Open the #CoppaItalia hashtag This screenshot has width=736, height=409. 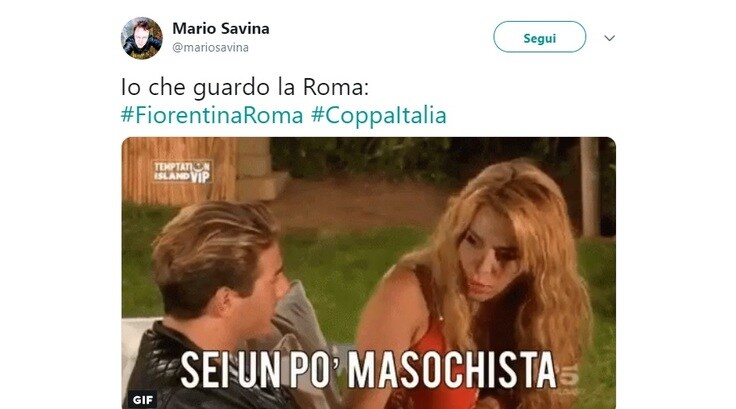[379, 115]
